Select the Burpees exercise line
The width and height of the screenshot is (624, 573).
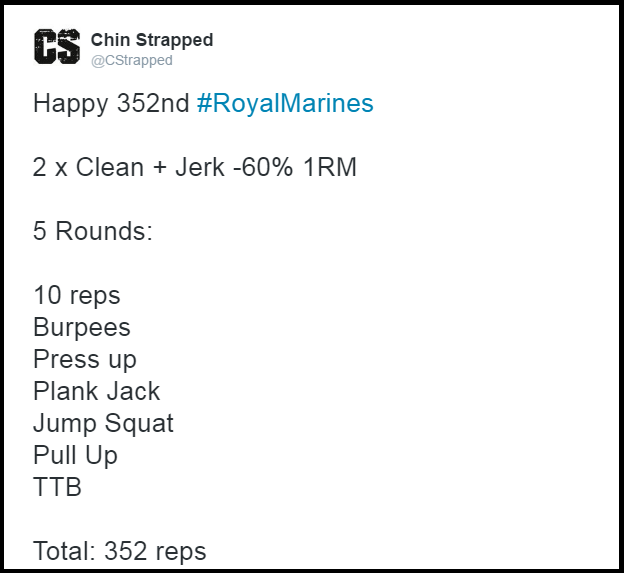pos(81,327)
